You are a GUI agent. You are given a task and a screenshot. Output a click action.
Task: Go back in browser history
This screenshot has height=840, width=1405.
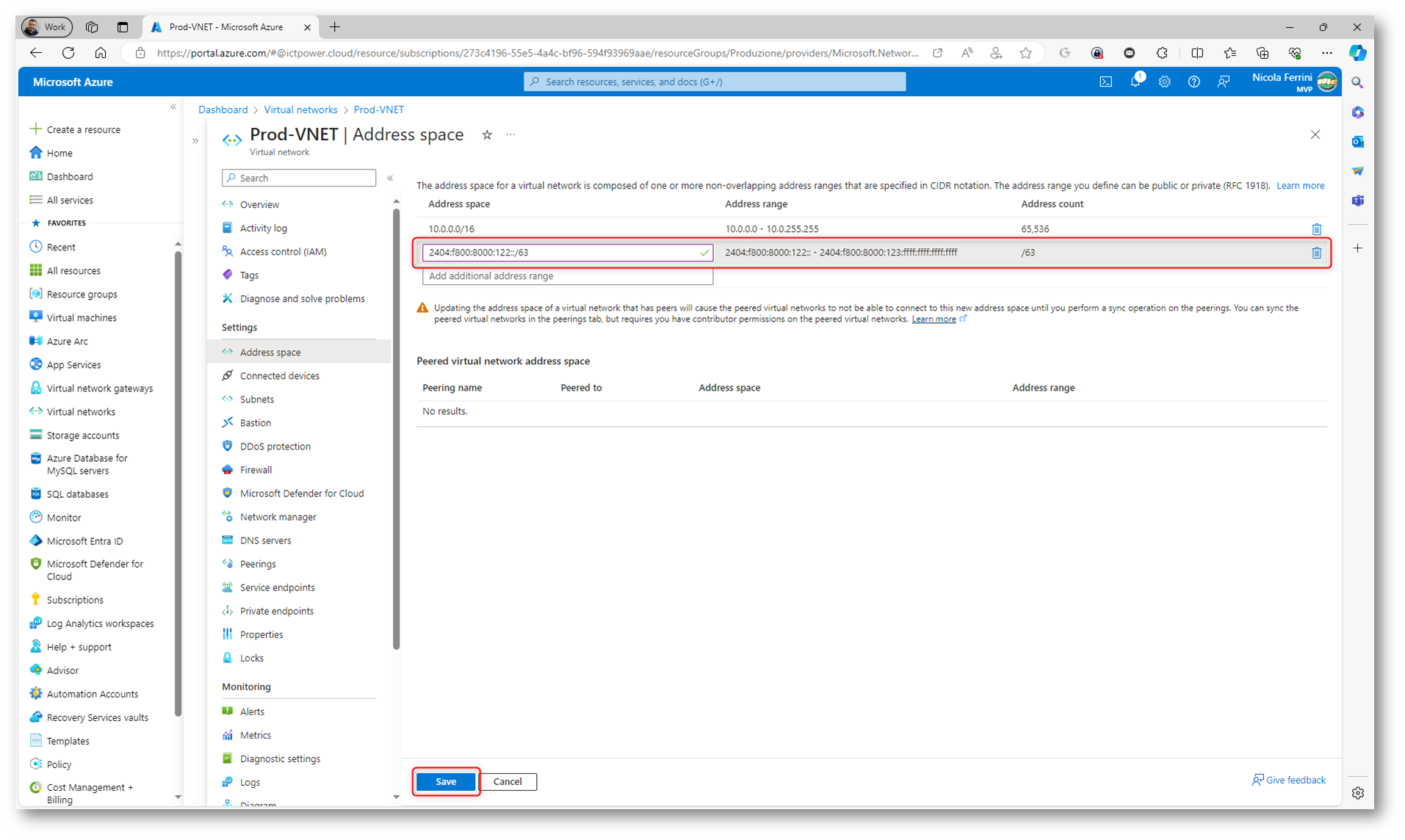tap(36, 53)
